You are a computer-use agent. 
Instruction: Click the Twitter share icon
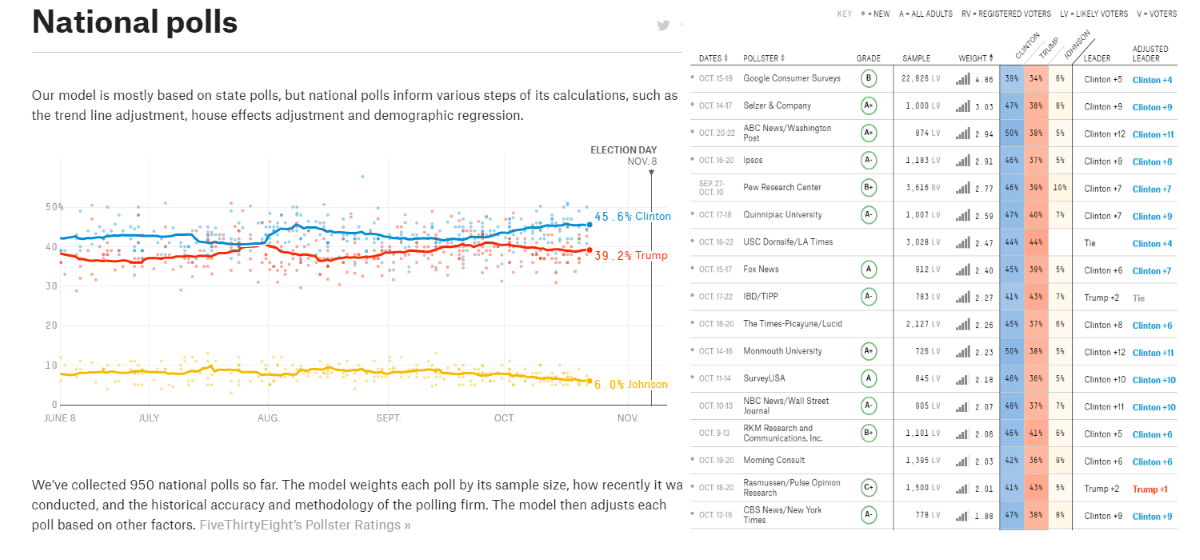[663, 26]
